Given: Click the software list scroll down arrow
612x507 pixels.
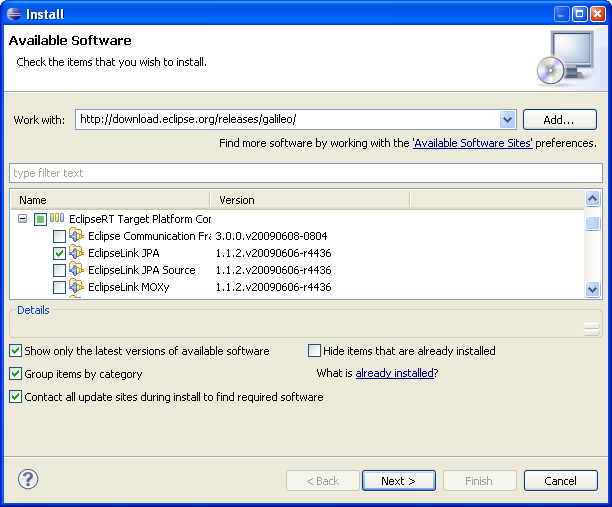Looking at the screenshot, I should [592, 290].
